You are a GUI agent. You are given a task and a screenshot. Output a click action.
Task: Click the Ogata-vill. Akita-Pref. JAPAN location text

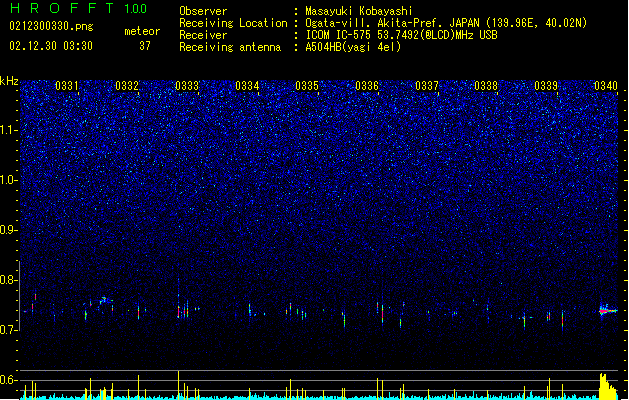click(x=446, y=23)
